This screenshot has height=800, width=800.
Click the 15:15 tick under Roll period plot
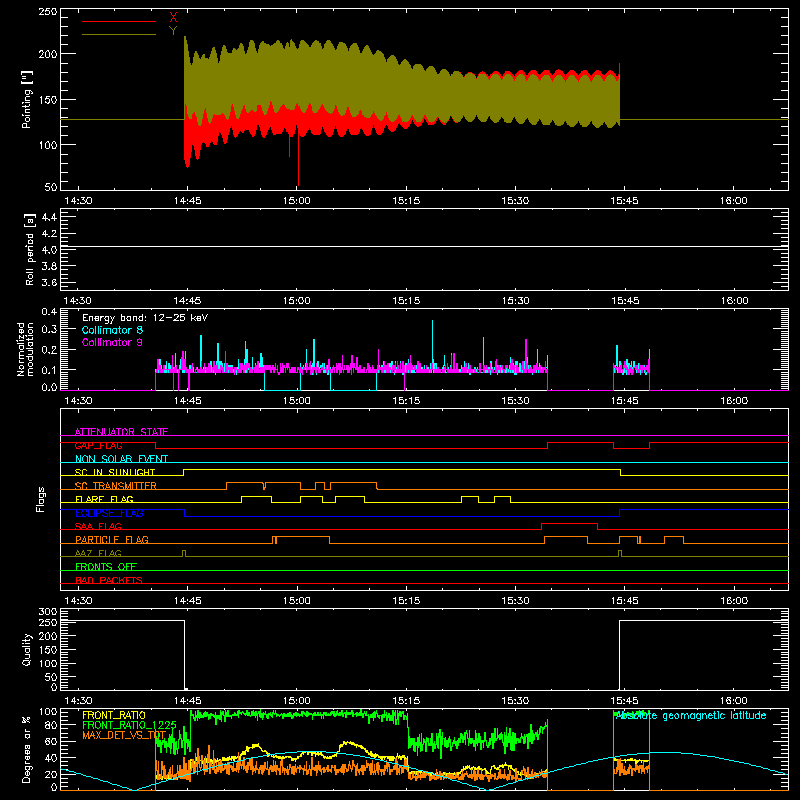click(x=406, y=301)
